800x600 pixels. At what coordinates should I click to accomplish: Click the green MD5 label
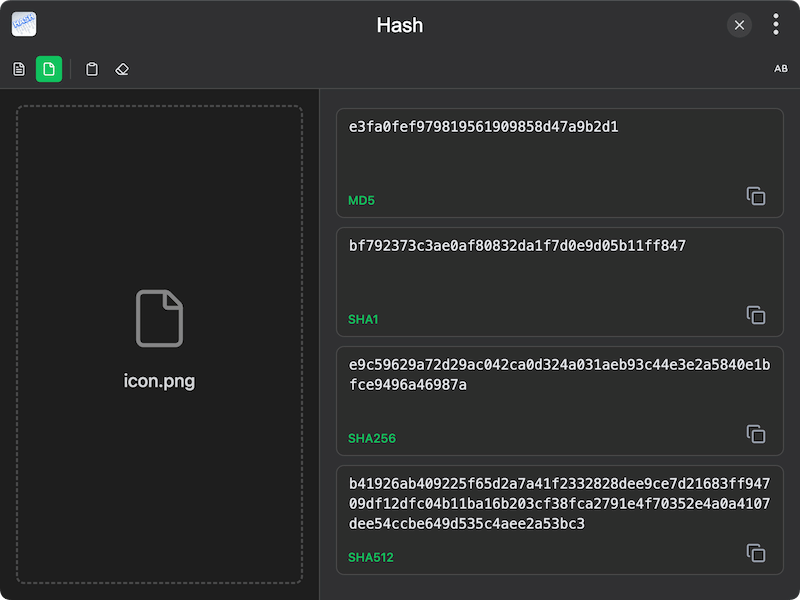click(361, 201)
